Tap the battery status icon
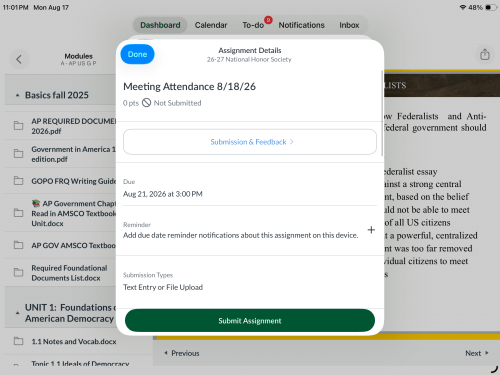500x375 pixels. tap(492, 7)
